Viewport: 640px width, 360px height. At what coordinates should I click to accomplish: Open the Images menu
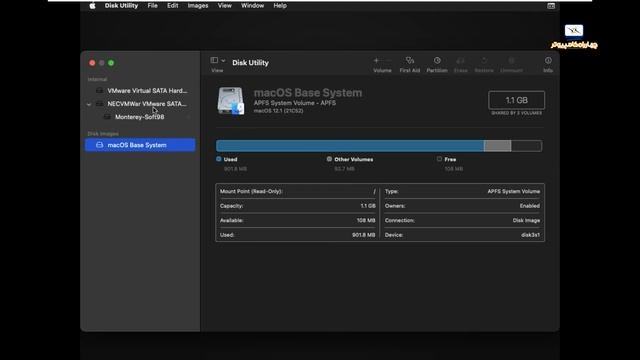point(198,6)
